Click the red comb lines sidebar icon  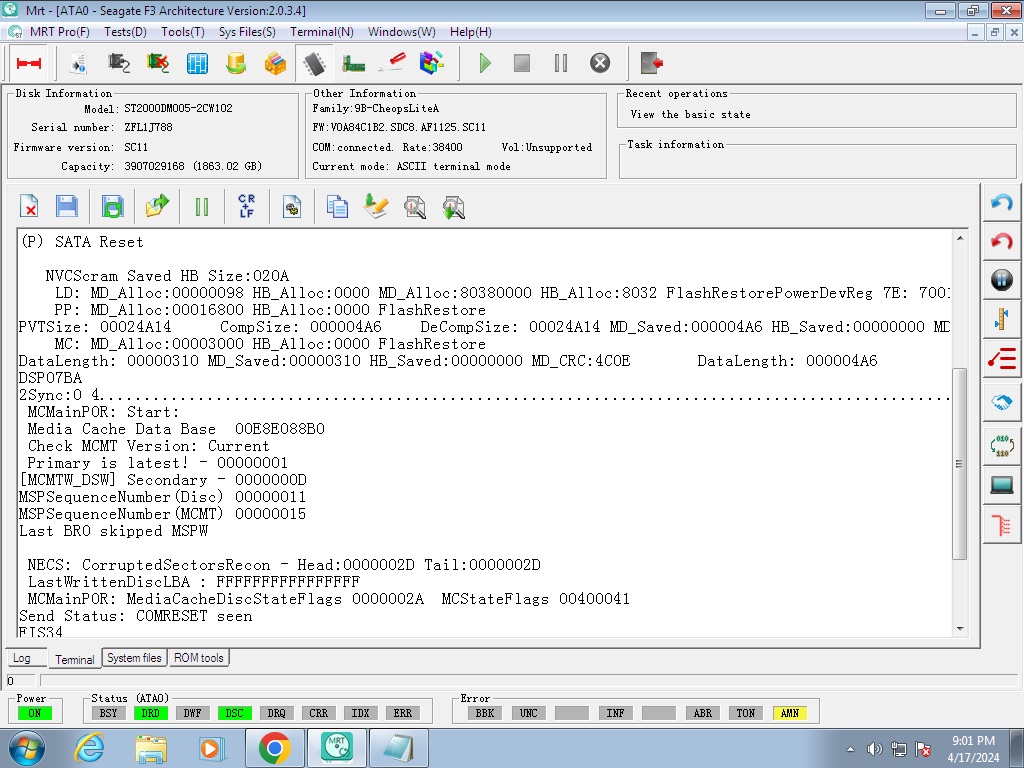click(x=1001, y=524)
